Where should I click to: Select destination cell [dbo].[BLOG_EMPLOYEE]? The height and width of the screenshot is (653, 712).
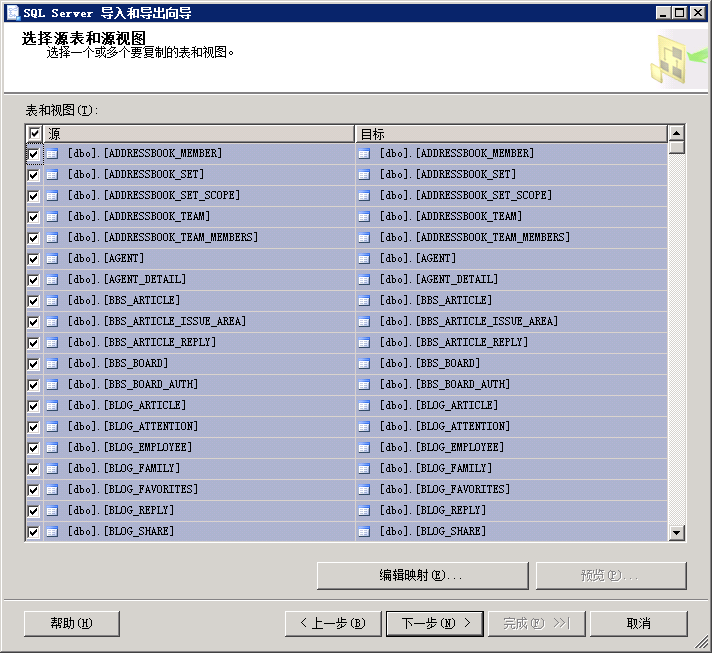(511, 448)
